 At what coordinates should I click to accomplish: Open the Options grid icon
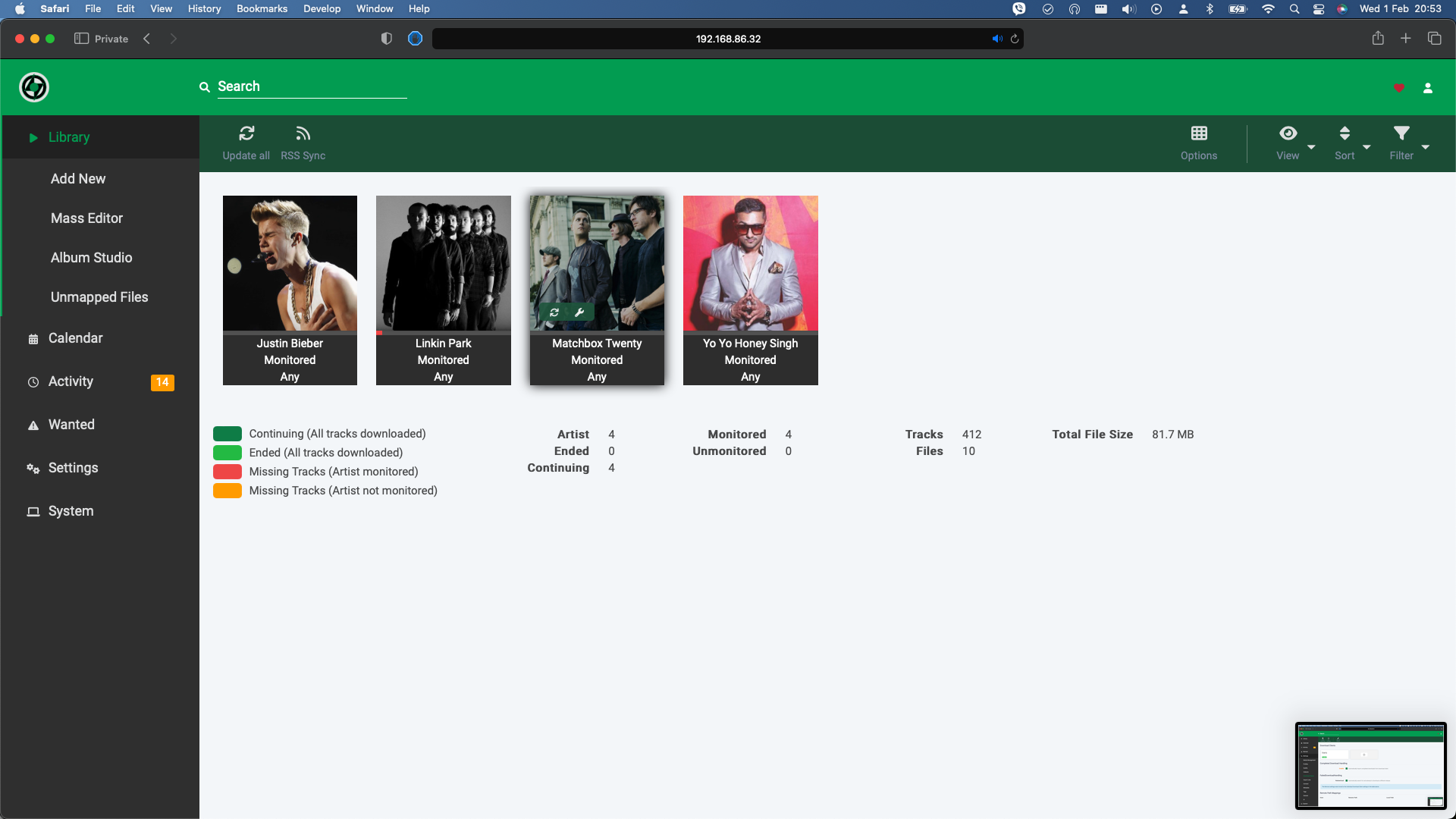click(x=1199, y=133)
